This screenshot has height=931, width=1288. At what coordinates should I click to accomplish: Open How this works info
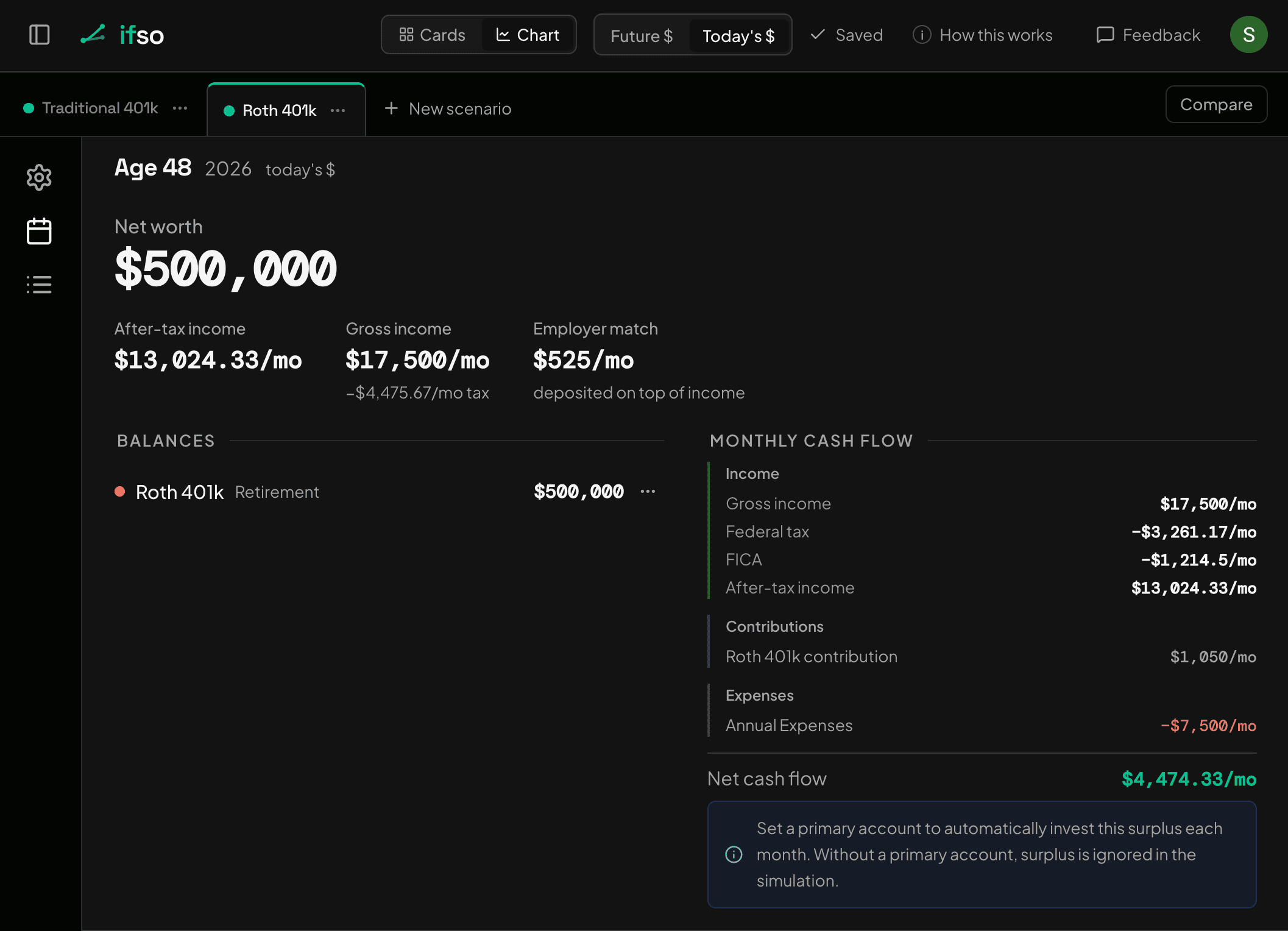point(983,35)
